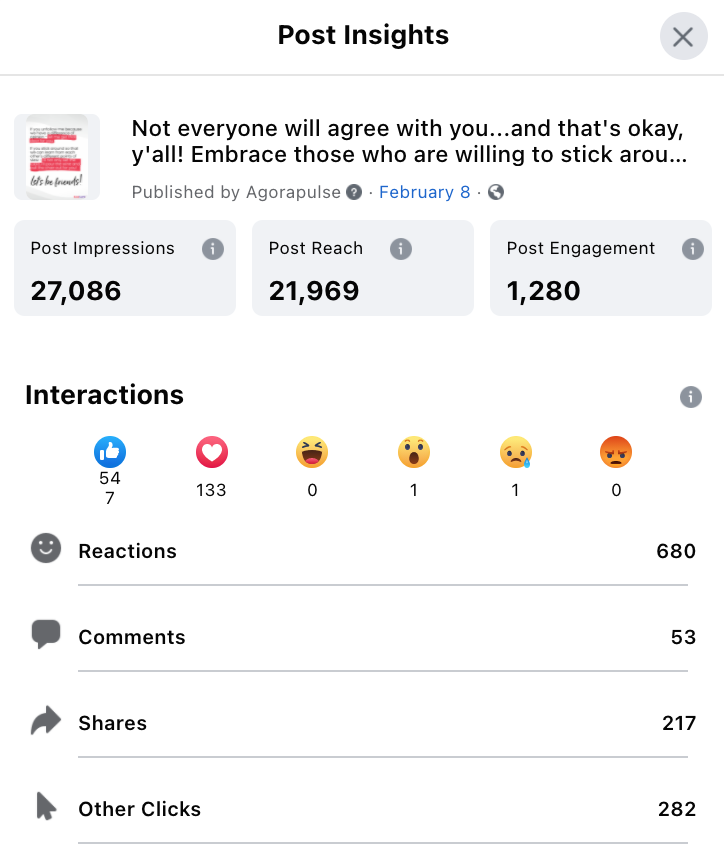Close the Post Insights dialog
724x868 pixels.
(x=683, y=37)
